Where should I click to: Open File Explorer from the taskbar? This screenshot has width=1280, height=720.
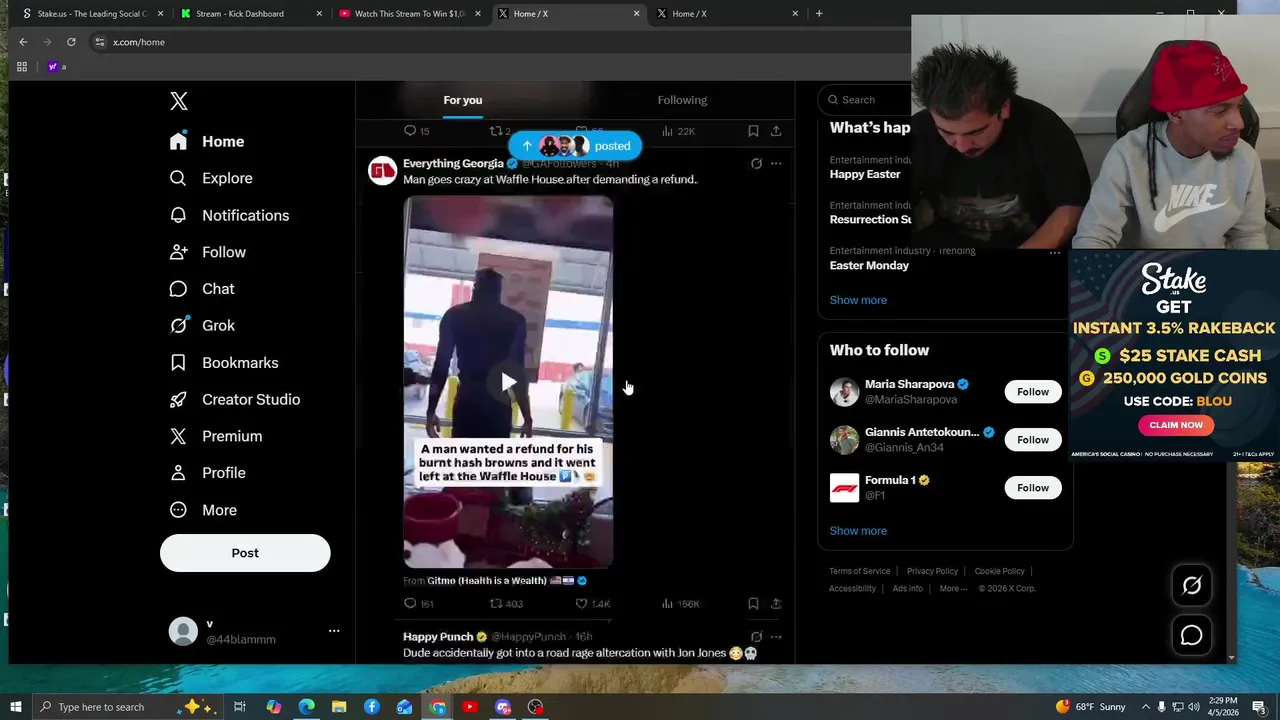tap(339, 707)
